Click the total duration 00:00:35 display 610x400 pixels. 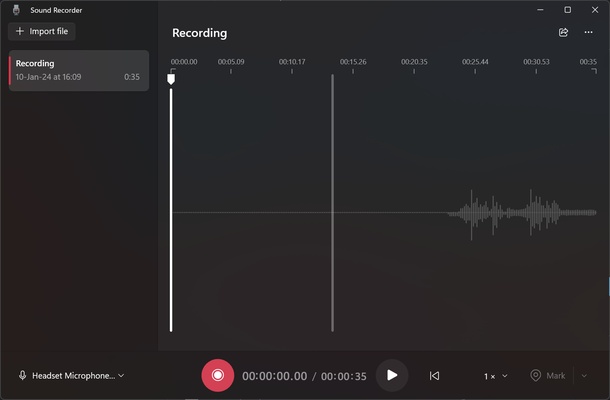(x=344, y=376)
